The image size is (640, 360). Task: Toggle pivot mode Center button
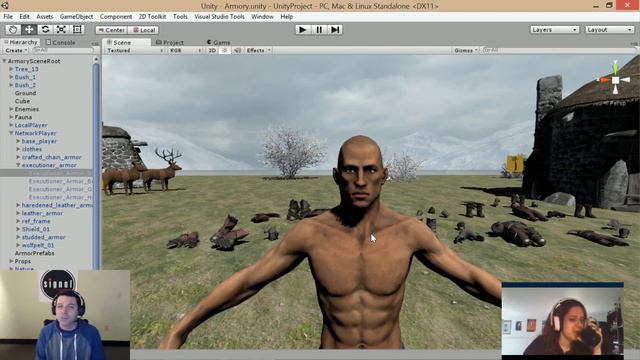tap(111, 30)
